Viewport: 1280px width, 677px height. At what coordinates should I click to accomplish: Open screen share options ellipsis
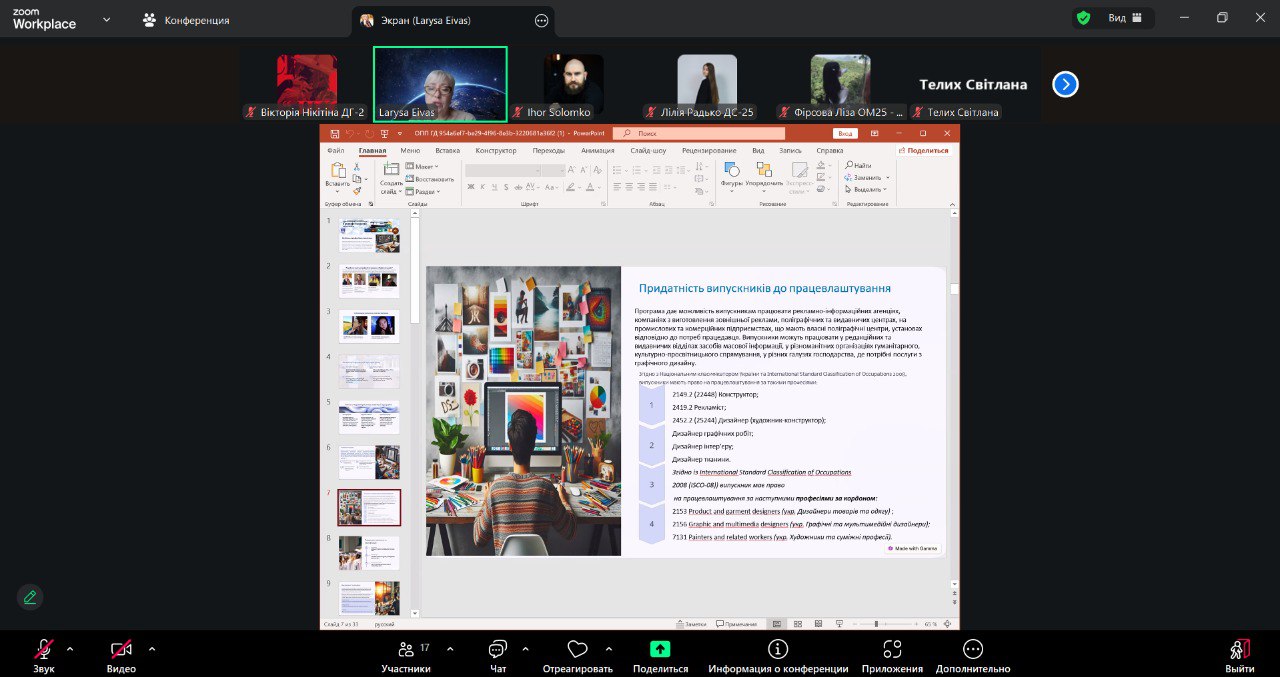click(542, 20)
